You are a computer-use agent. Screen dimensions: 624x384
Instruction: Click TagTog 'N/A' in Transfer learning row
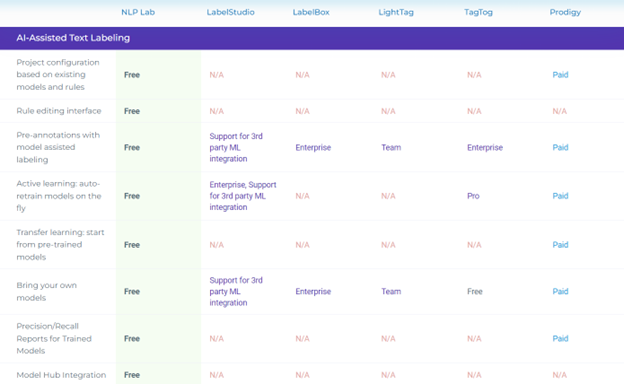point(474,245)
